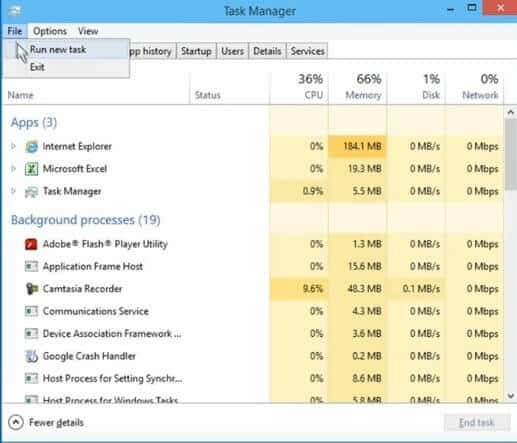Click the Adobe Flash Player Utility icon
This screenshot has width=517, height=443.
click(31, 244)
